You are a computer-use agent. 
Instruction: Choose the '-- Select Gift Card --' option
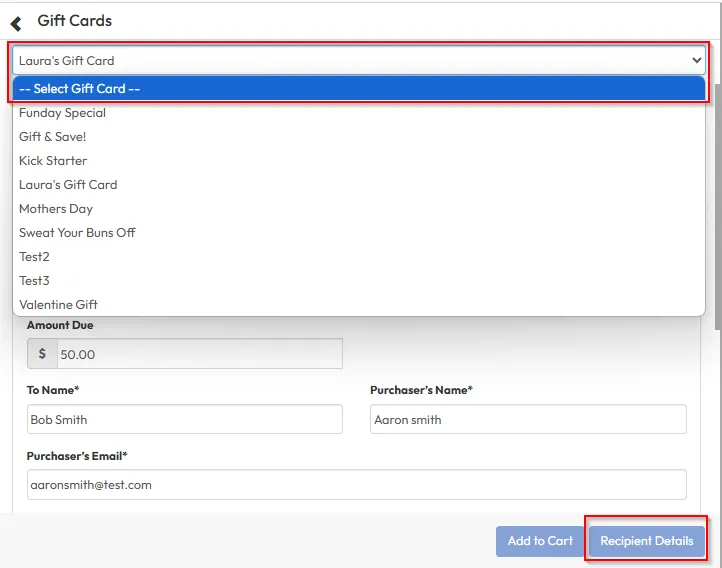(x=360, y=89)
